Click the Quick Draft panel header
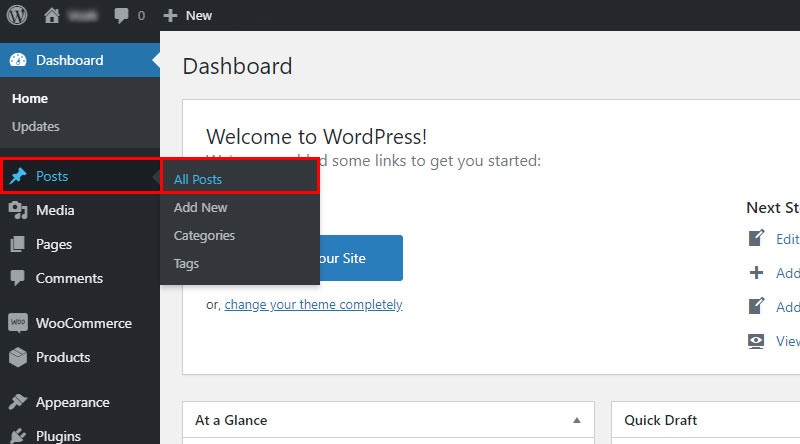Screen dimensions: 800x444 (706, 420)
